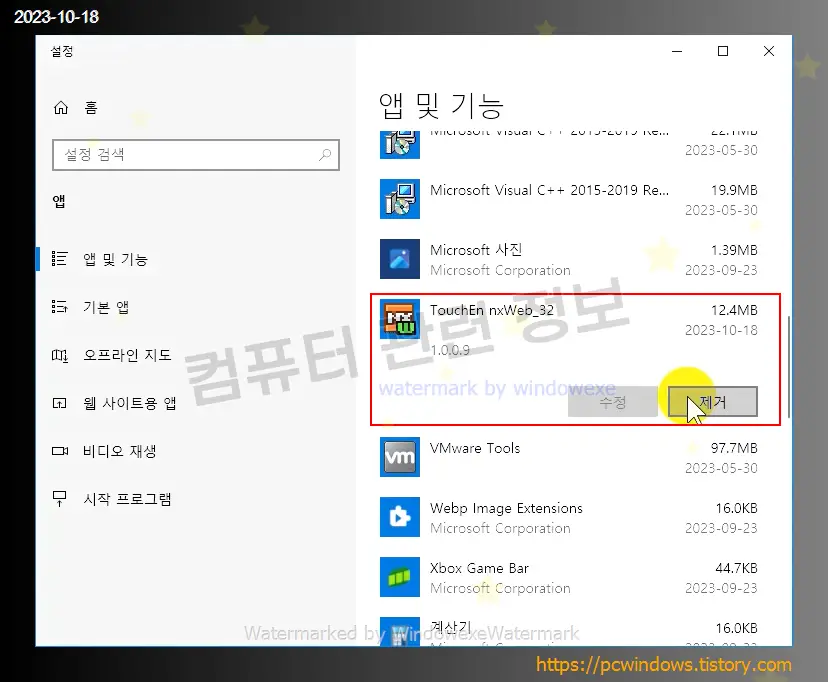Click the 앱 및 기능 page heading
Viewport: 828px width, 682px height.
(441, 106)
